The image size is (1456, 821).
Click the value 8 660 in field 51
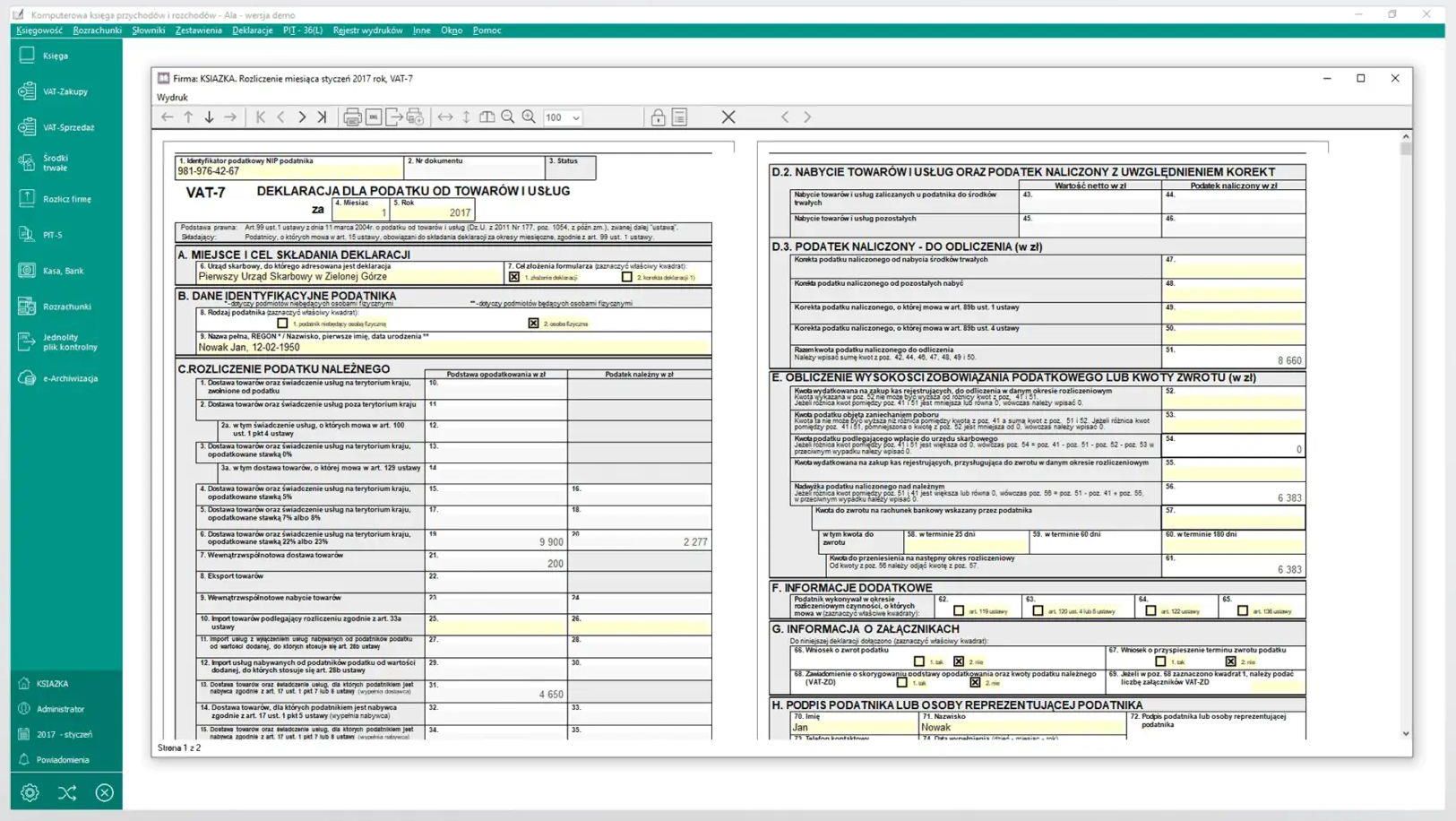tap(1289, 360)
